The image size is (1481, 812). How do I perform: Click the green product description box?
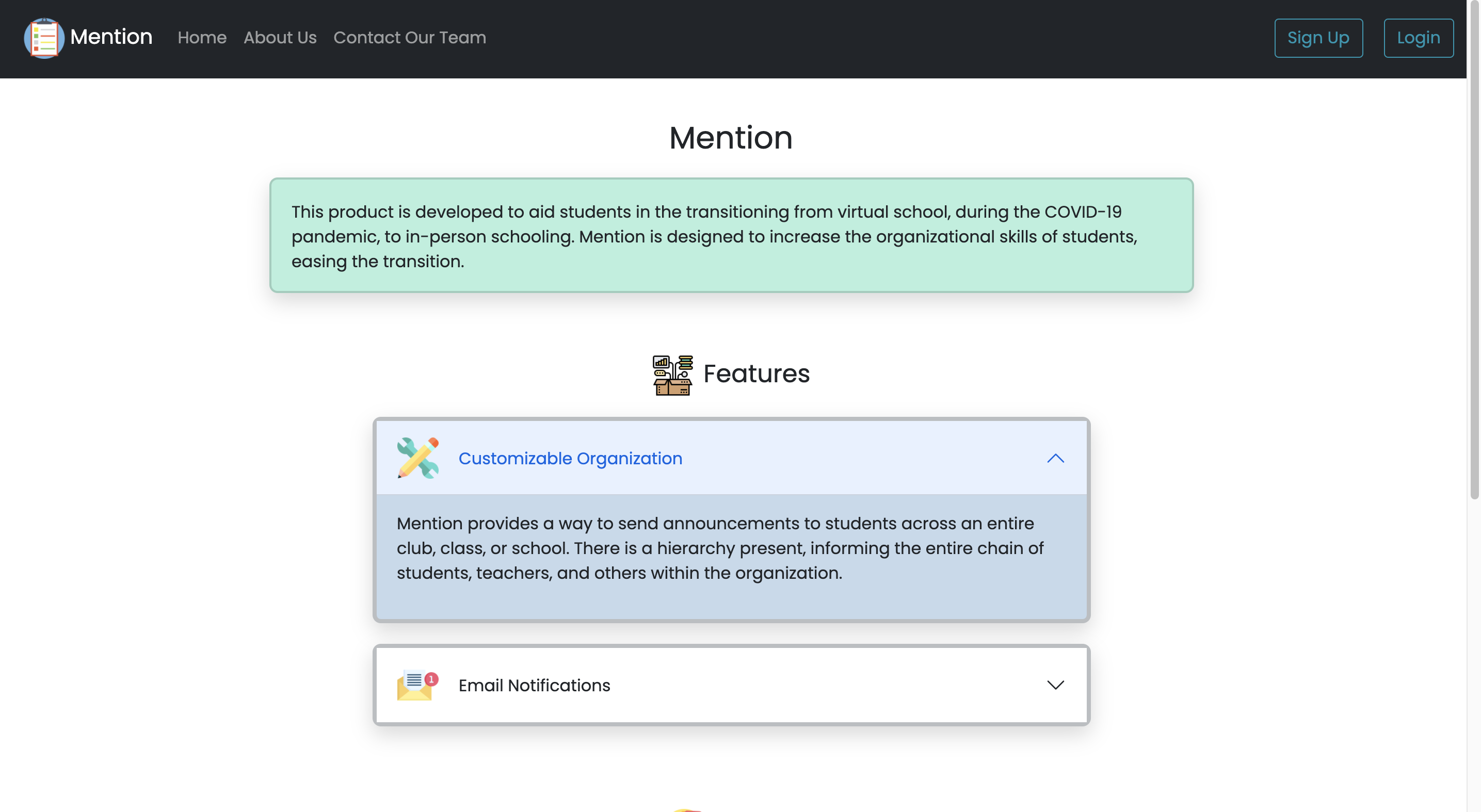coord(731,236)
